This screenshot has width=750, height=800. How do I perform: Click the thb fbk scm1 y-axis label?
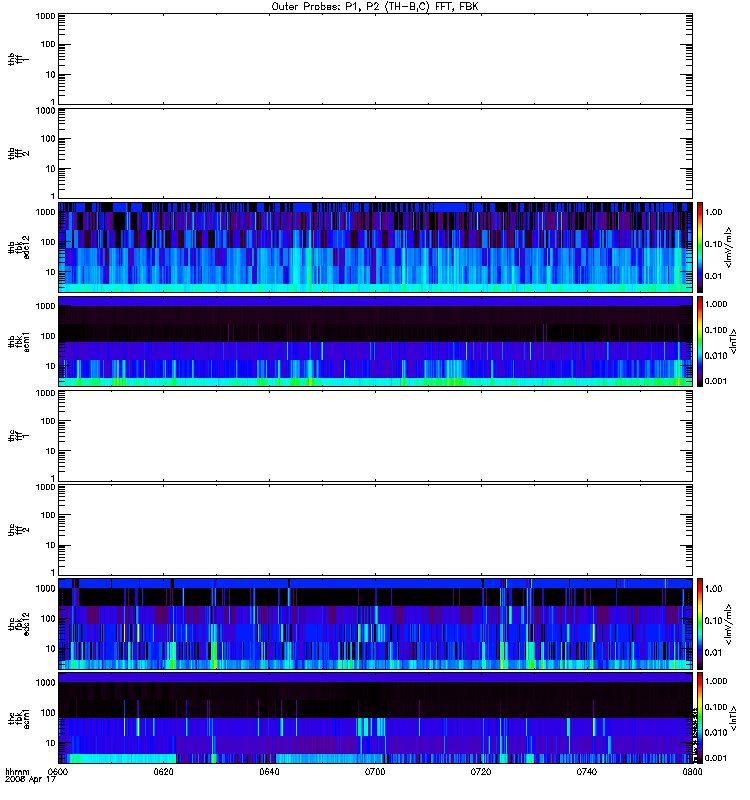pyautogui.click(x=19, y=341)
